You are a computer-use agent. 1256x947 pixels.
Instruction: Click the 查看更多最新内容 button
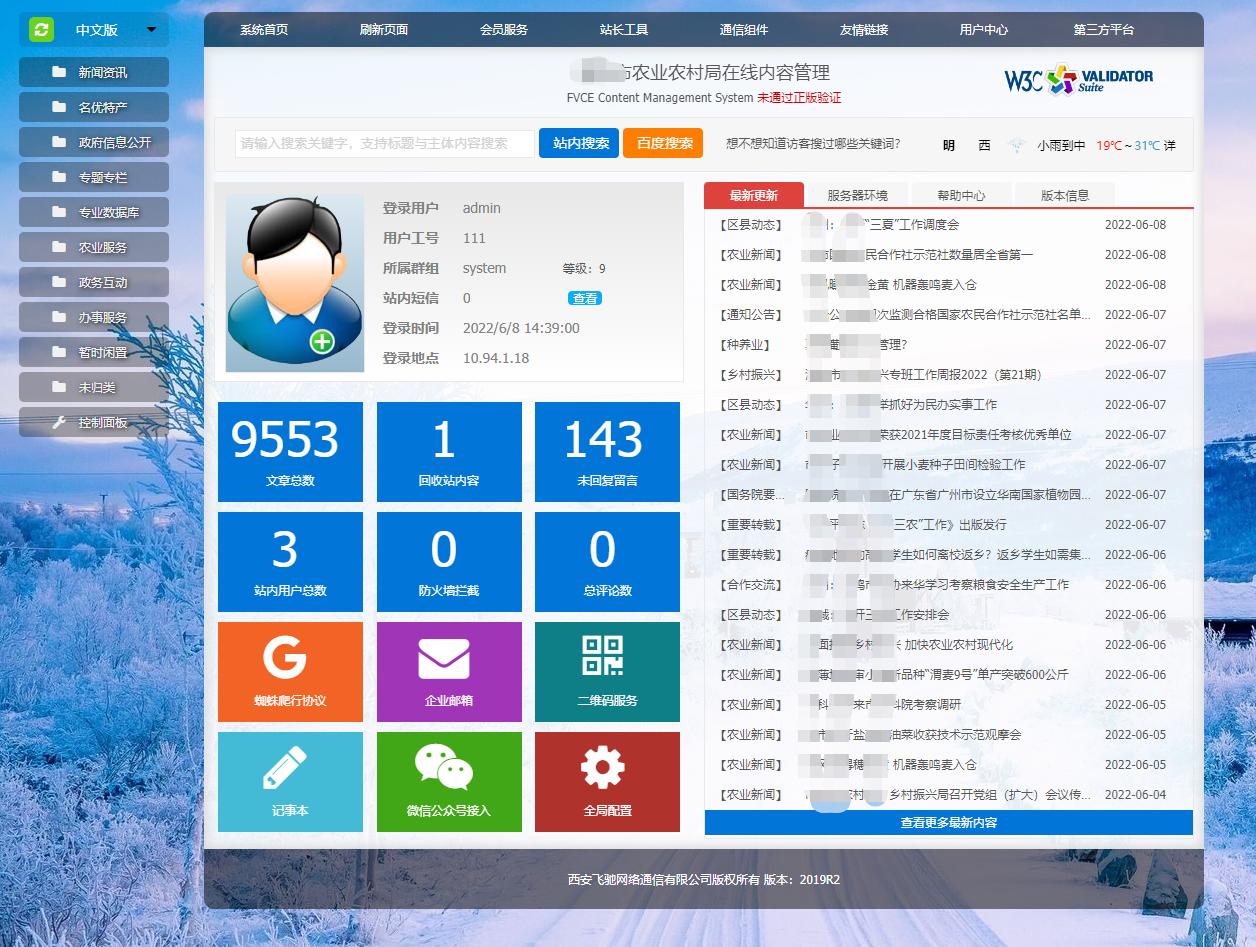[x=948, y=822]
